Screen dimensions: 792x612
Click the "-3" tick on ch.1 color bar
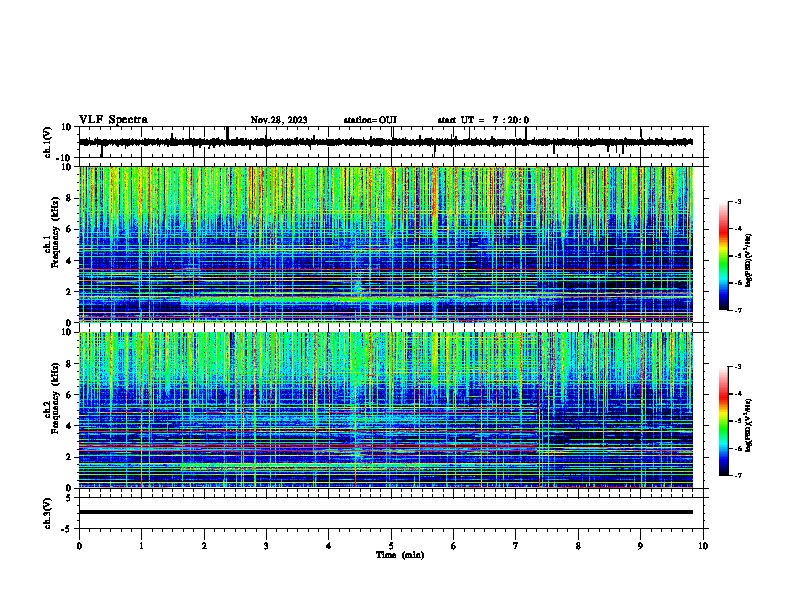737,201
